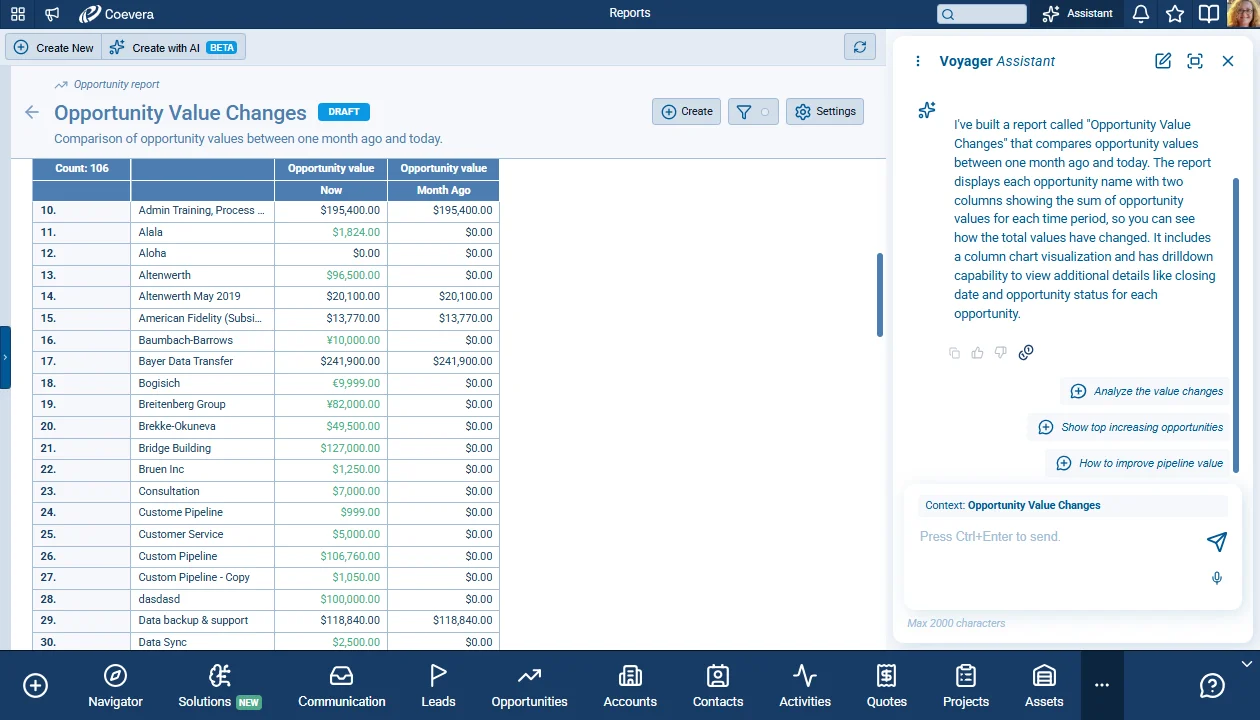The width and height of the screenshot is (1260, 720).
Task: Click the report table vertical scrollbar
Action: tap(880, 295)
